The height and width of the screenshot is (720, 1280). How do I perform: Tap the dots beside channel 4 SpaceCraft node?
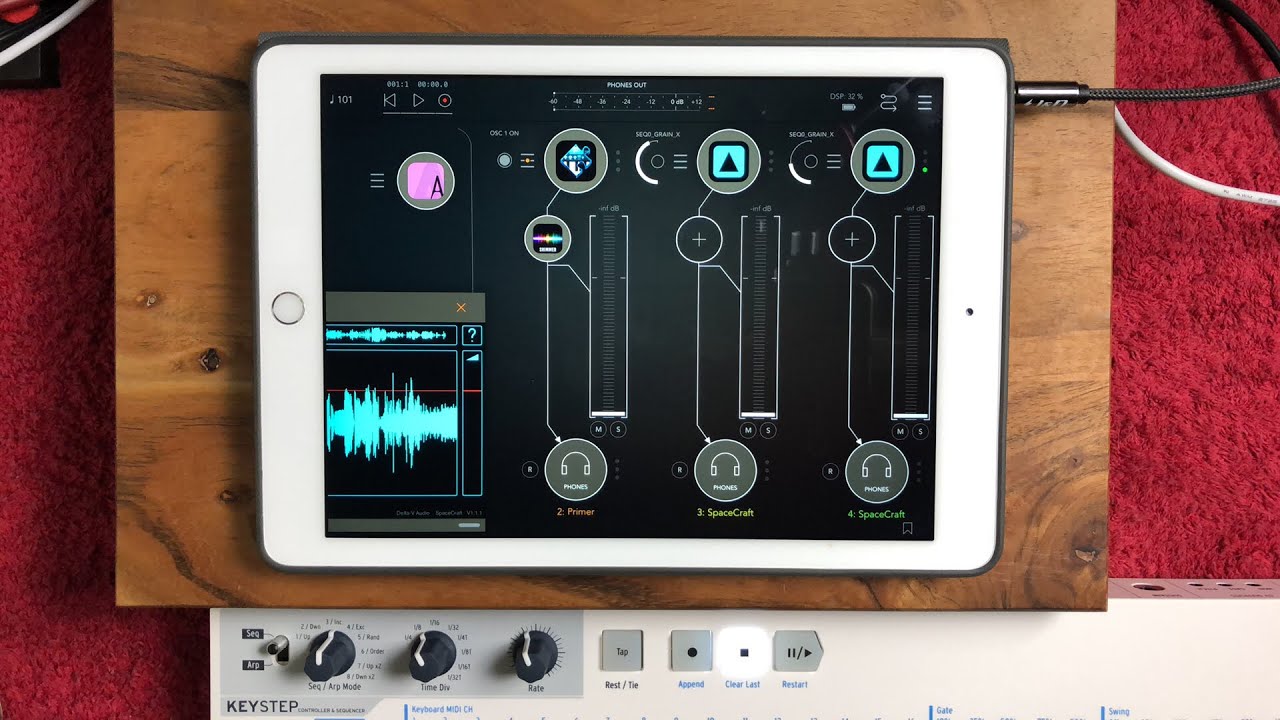925,161
